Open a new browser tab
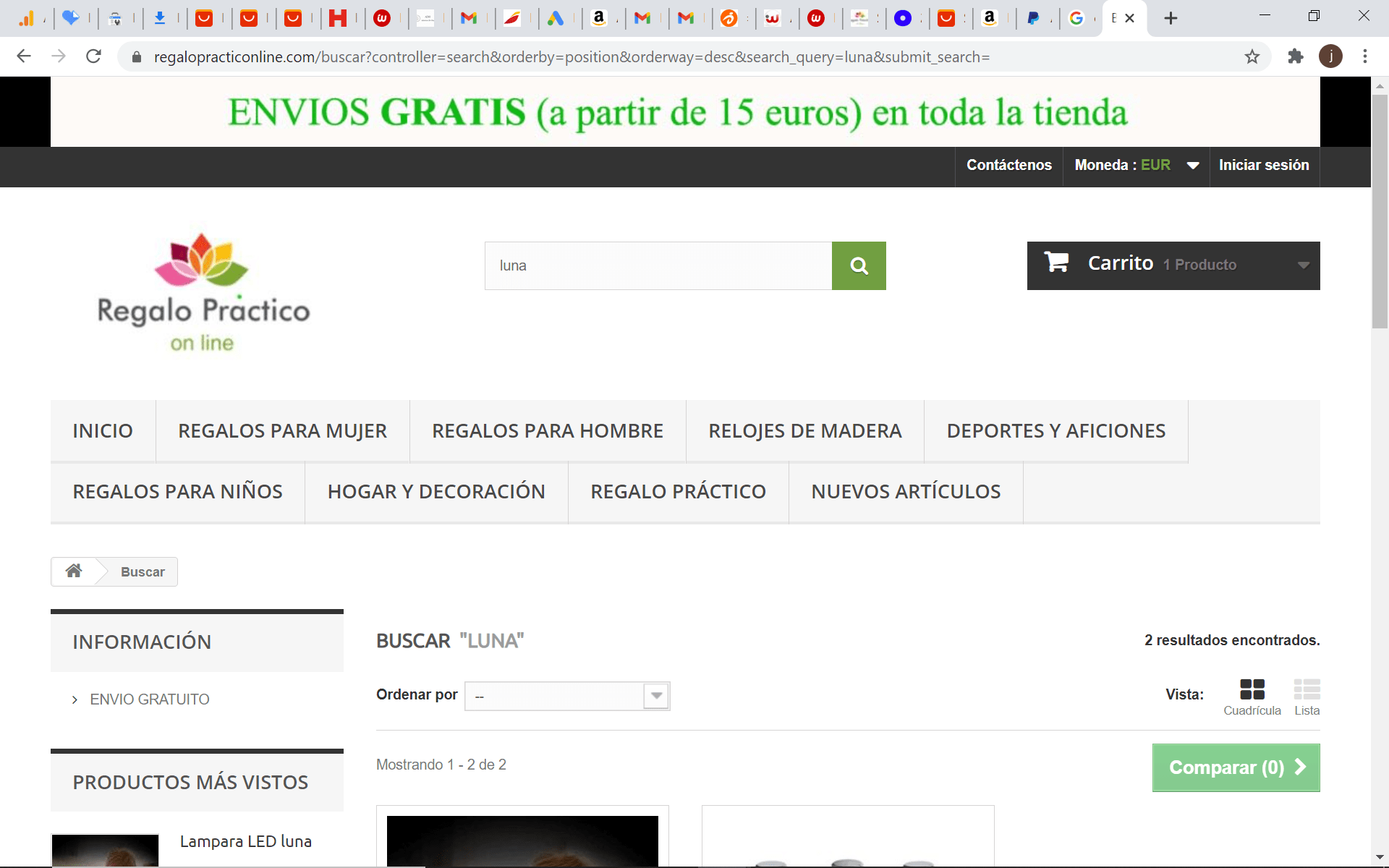The height and width of the screenshot is (868, 1389). click(1171, 18)
